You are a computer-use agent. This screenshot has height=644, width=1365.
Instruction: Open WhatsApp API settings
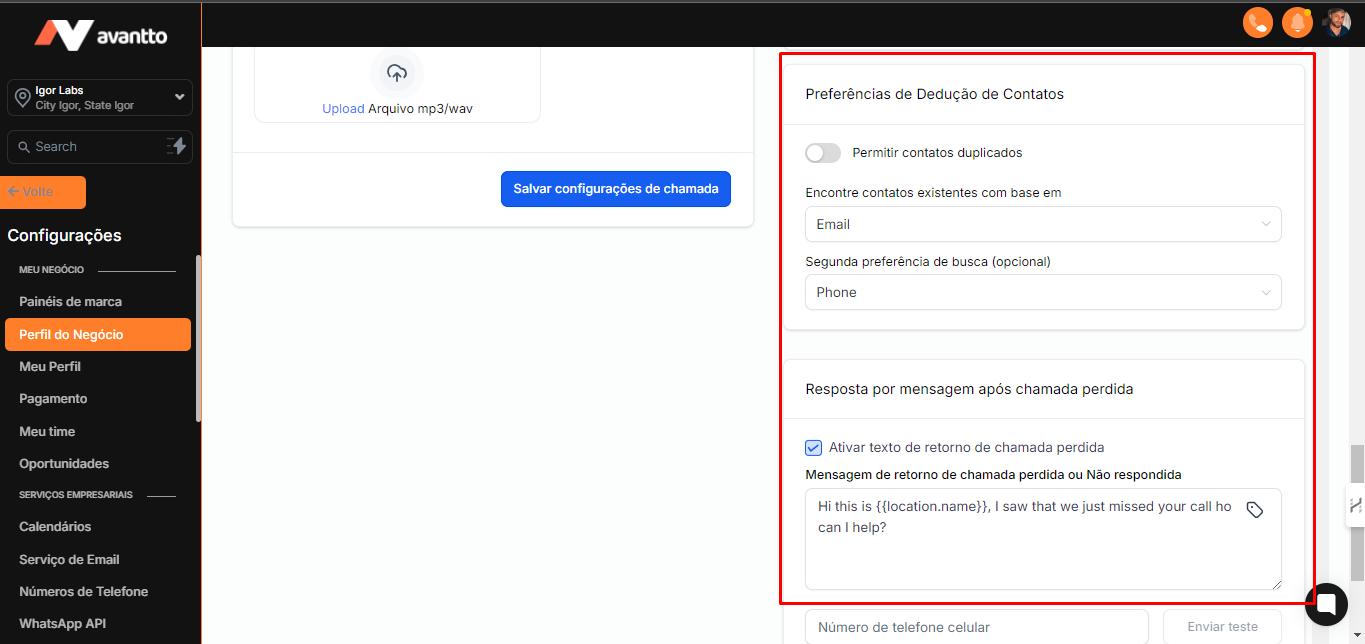62,624
